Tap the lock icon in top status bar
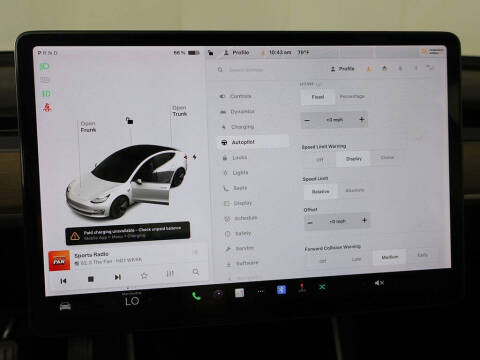This screenshot has width=480, height=360. pos(210,52)
